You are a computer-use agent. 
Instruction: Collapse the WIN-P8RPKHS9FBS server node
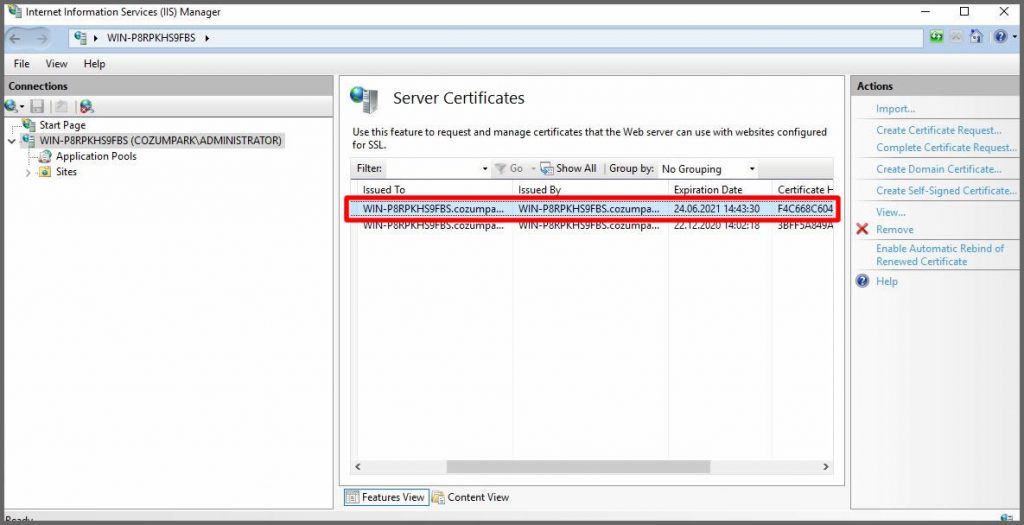point(12,140)
